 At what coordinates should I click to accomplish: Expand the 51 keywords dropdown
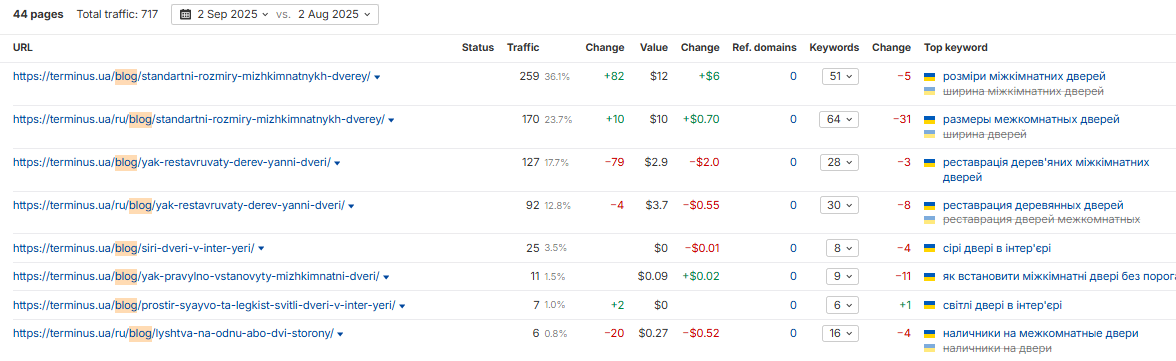click(x=840, y=77)
